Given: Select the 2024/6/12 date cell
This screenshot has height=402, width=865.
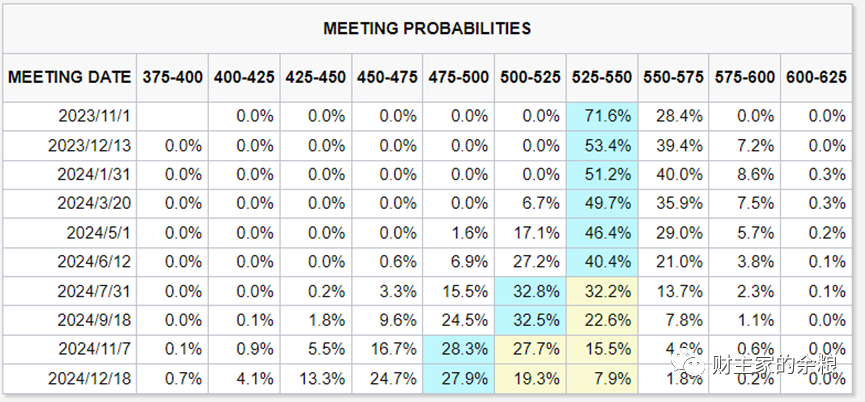Looking at the screenshot, I should (x=94, y=262).
